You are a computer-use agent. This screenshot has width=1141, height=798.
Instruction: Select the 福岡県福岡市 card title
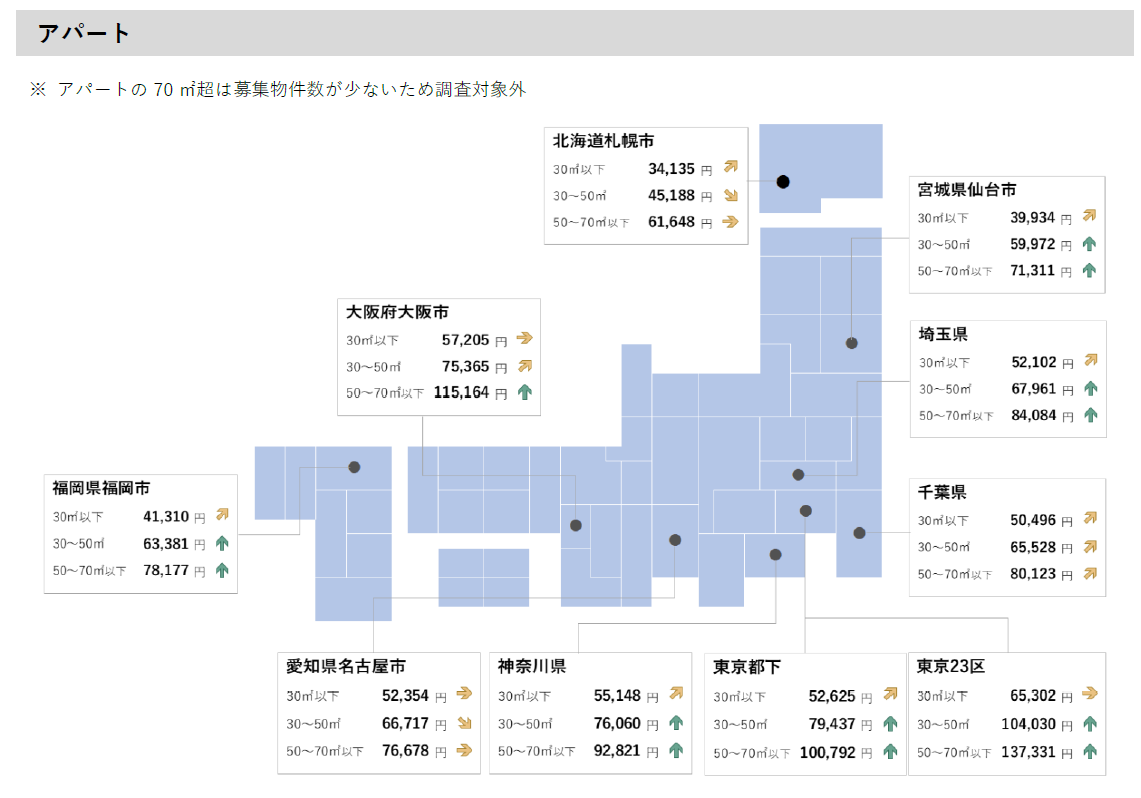101,487
